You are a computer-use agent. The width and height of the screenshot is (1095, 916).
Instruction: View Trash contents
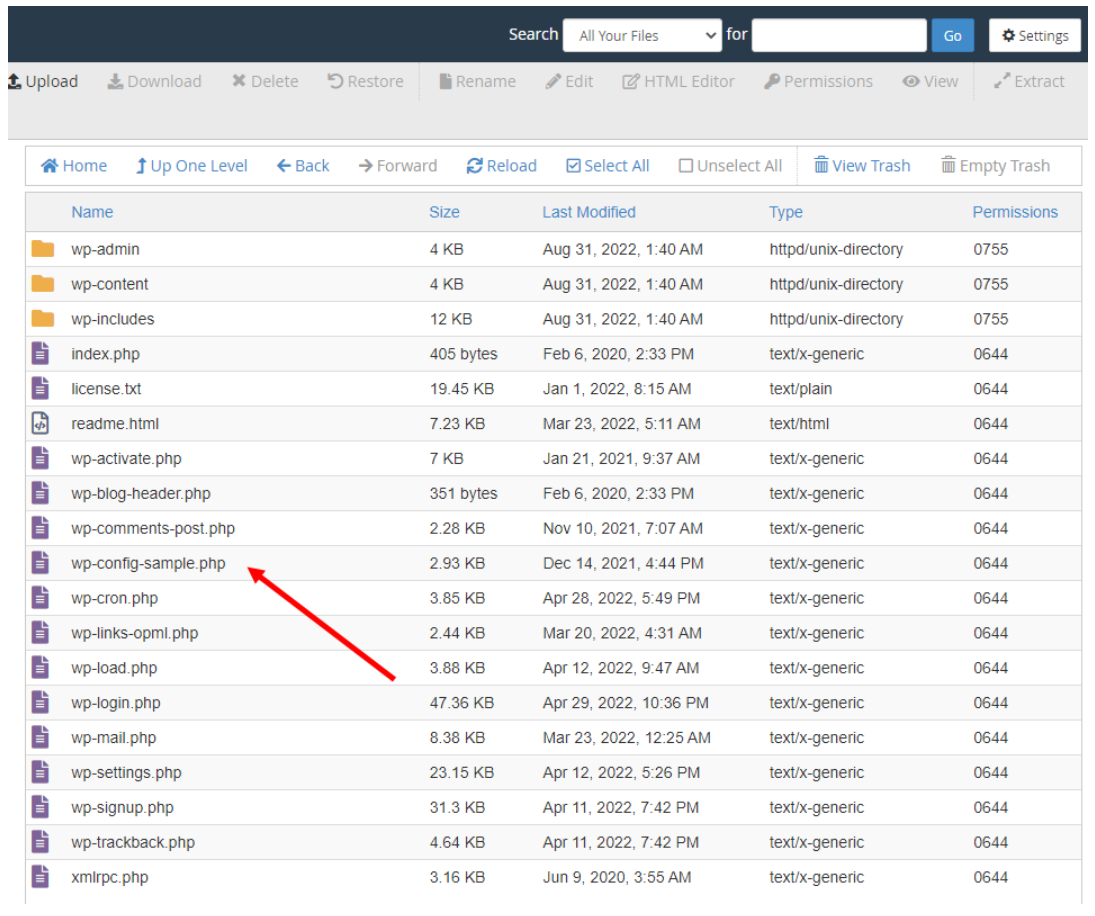coord(862,165)
